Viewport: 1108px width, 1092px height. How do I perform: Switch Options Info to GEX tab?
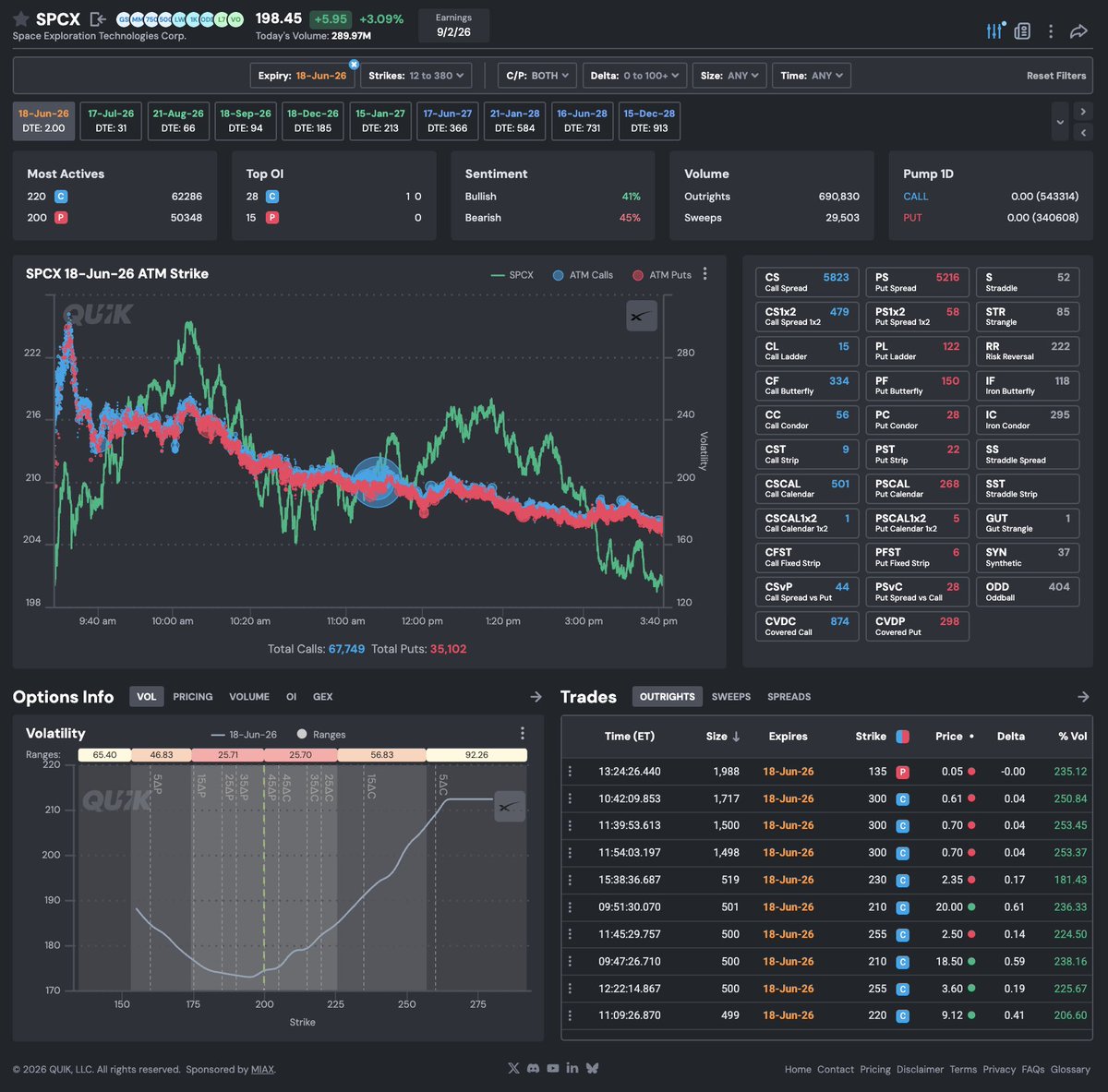(x=322, y=697)
